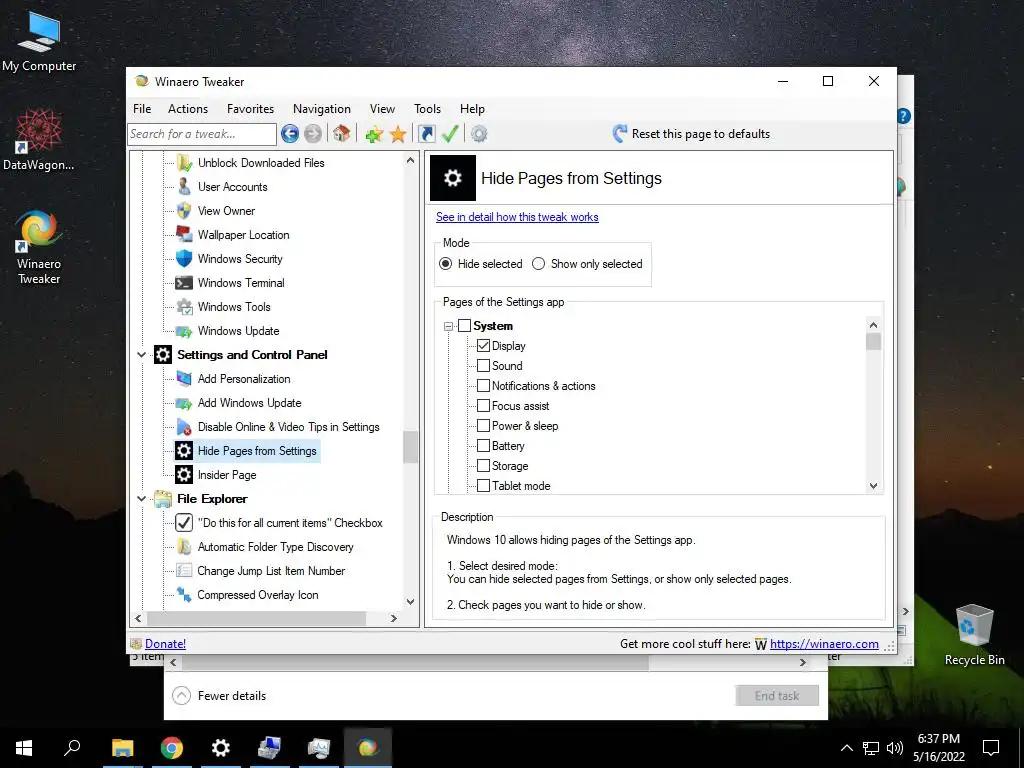Click the Windows Start button
Screen dimensions: 1024x768
coord(24,748)
